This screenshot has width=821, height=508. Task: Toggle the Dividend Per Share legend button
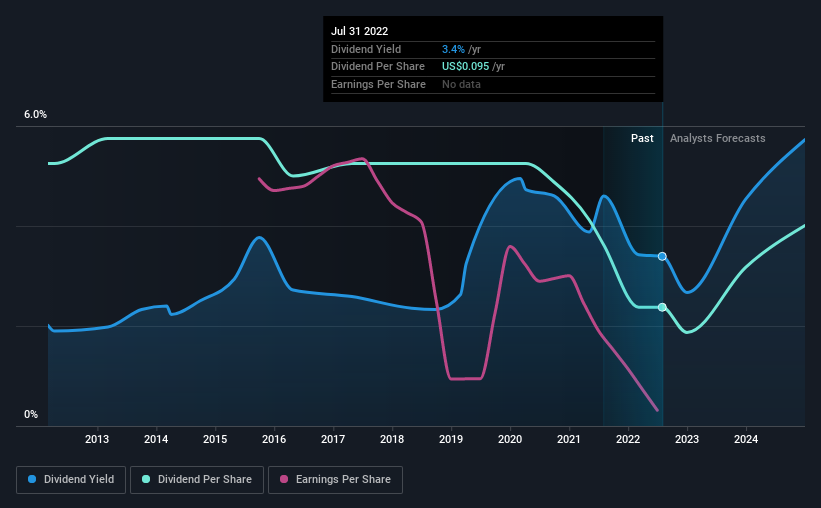coord(197,480)
